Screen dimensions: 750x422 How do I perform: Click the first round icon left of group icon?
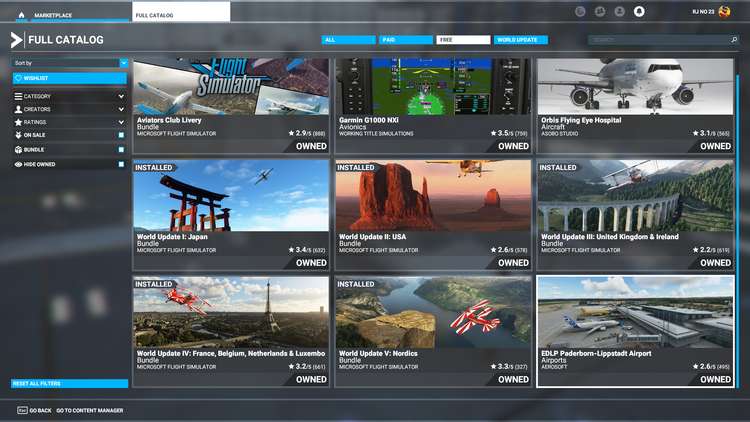[580, 11]
